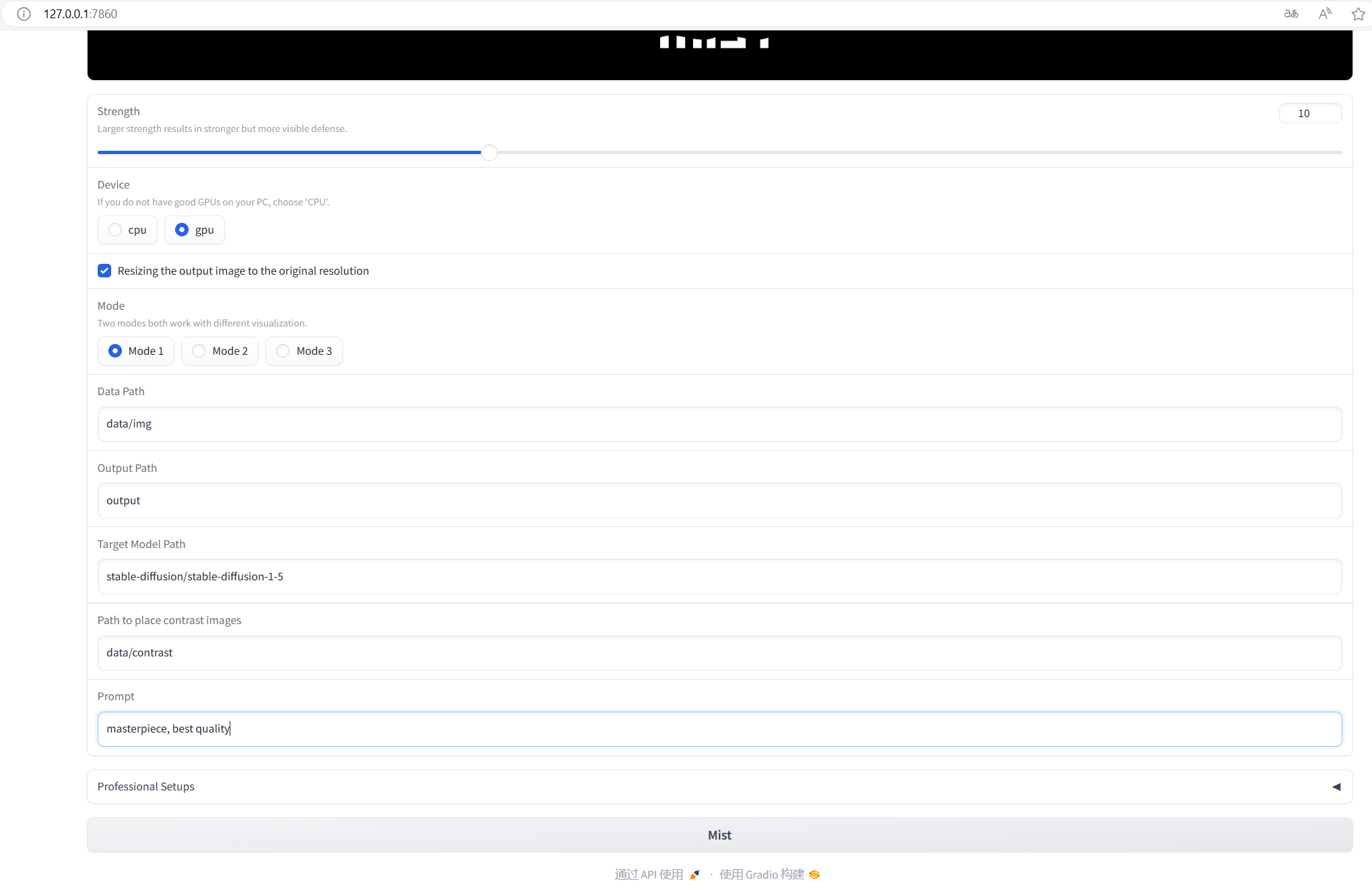Click the Strength number input box

(x=1309, y=113)
